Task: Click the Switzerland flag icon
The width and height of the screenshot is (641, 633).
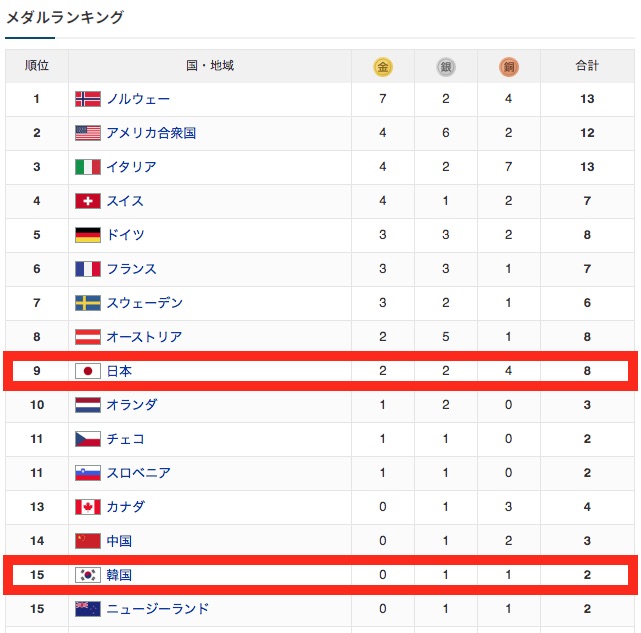Action: 88,201
